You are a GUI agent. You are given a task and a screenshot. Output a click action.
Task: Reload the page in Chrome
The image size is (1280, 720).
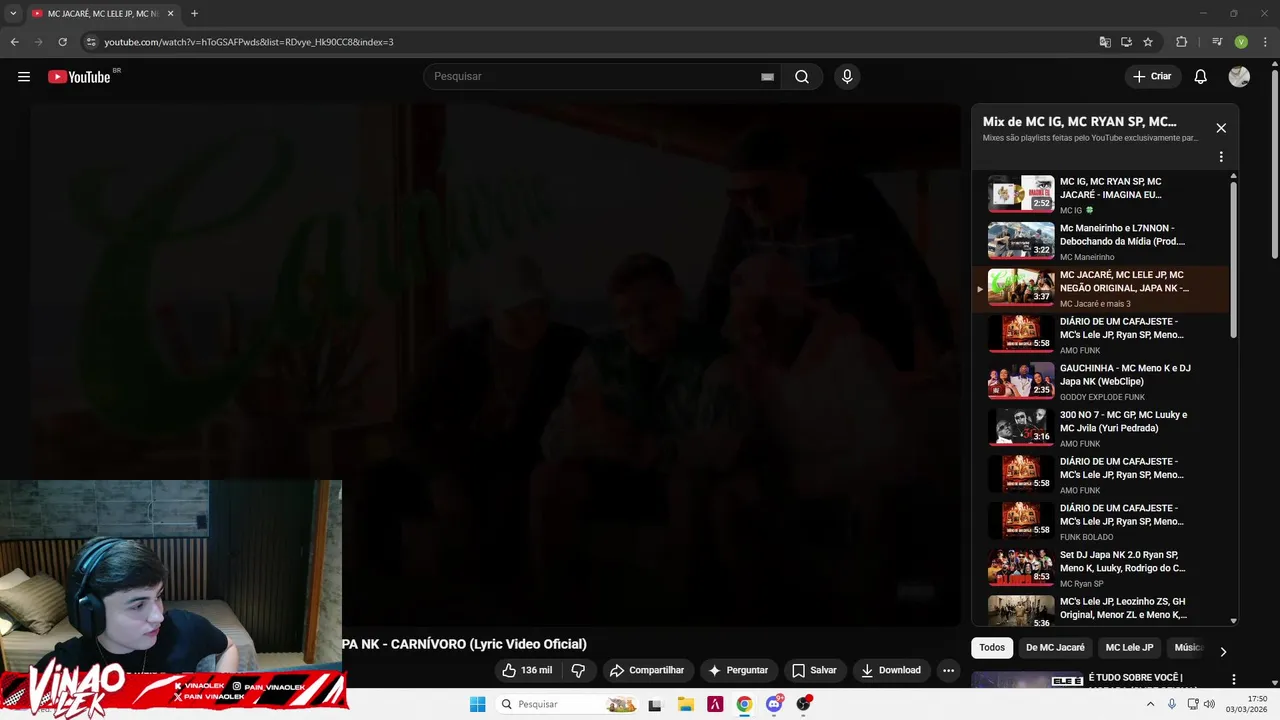tap(62, 42)
